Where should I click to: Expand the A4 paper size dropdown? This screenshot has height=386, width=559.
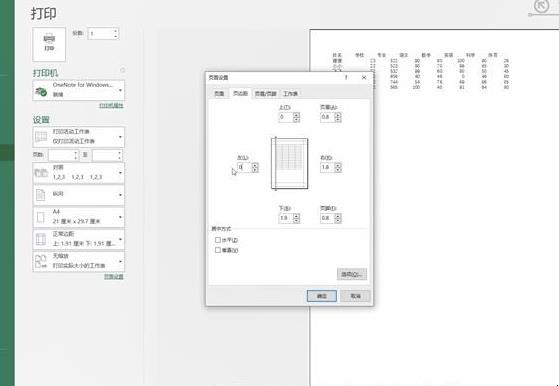pos(78,217)
